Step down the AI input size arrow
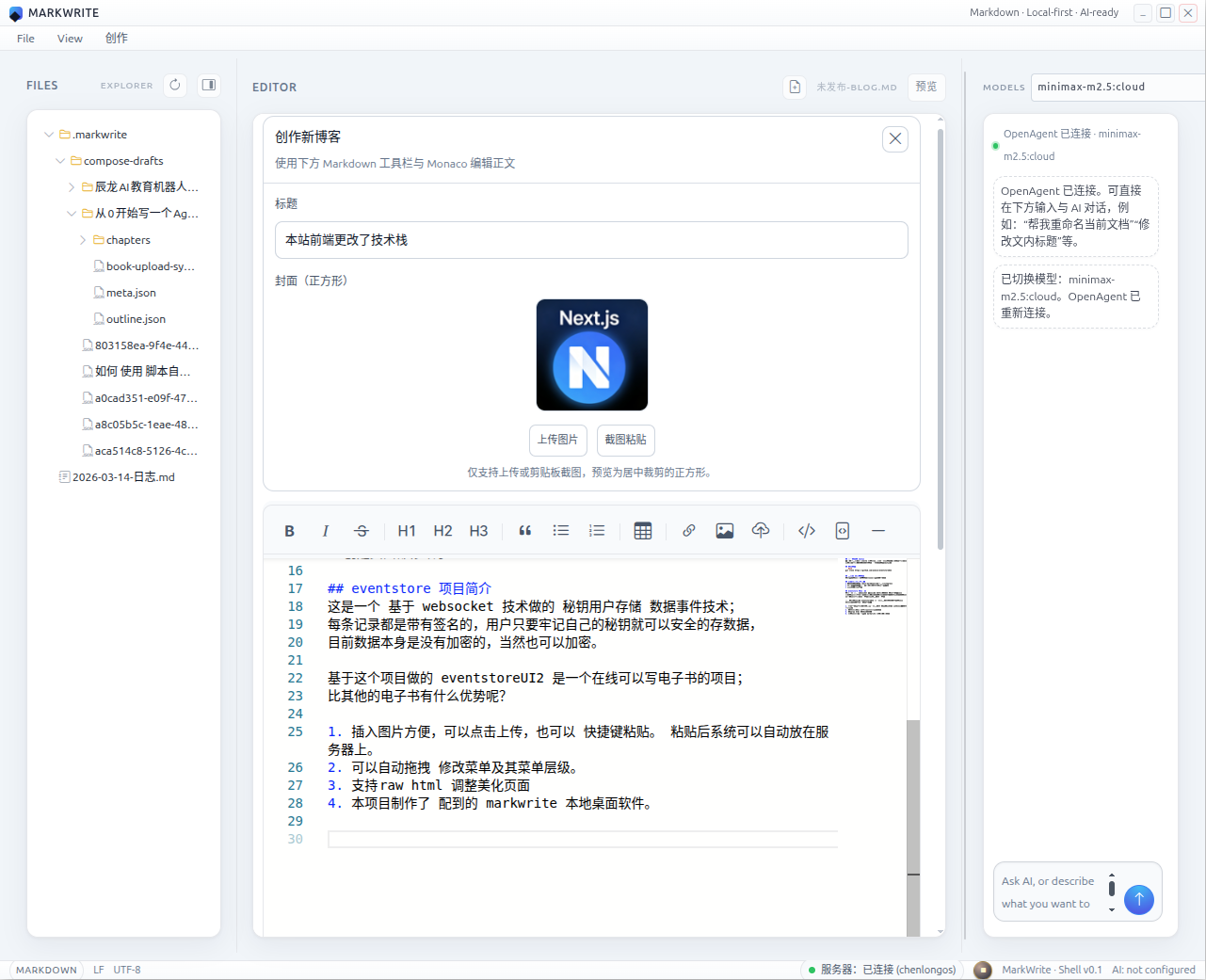 pos(1112,909)
